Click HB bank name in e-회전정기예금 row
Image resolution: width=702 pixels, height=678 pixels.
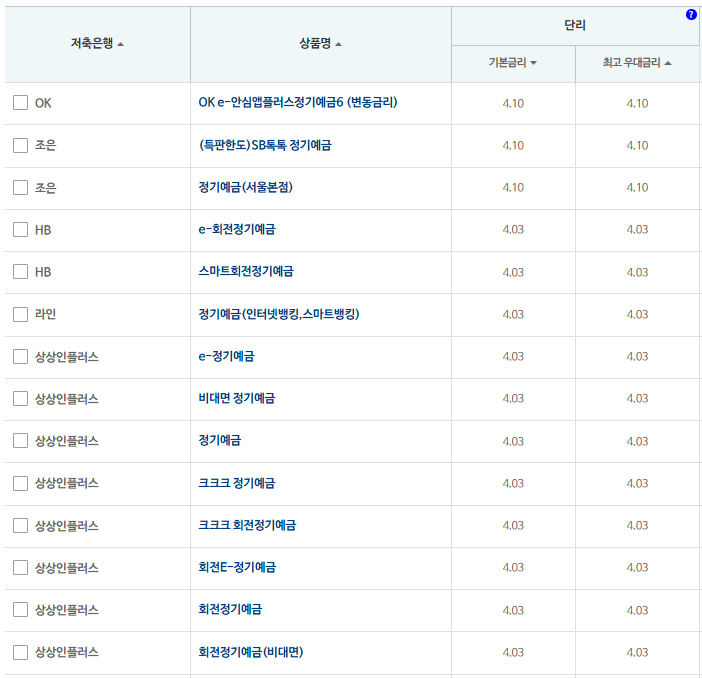[43, 230]
